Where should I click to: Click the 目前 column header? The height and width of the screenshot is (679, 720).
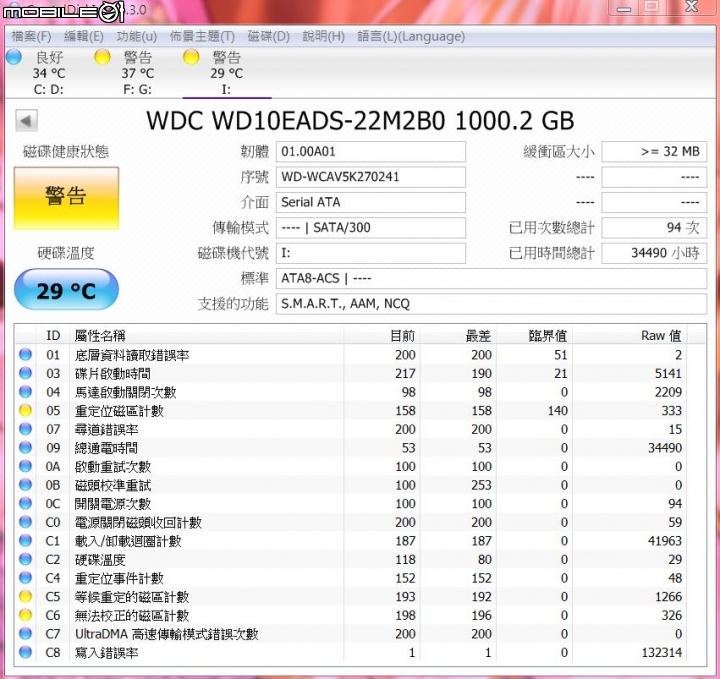pyautogui.click(x=382, y=335)
